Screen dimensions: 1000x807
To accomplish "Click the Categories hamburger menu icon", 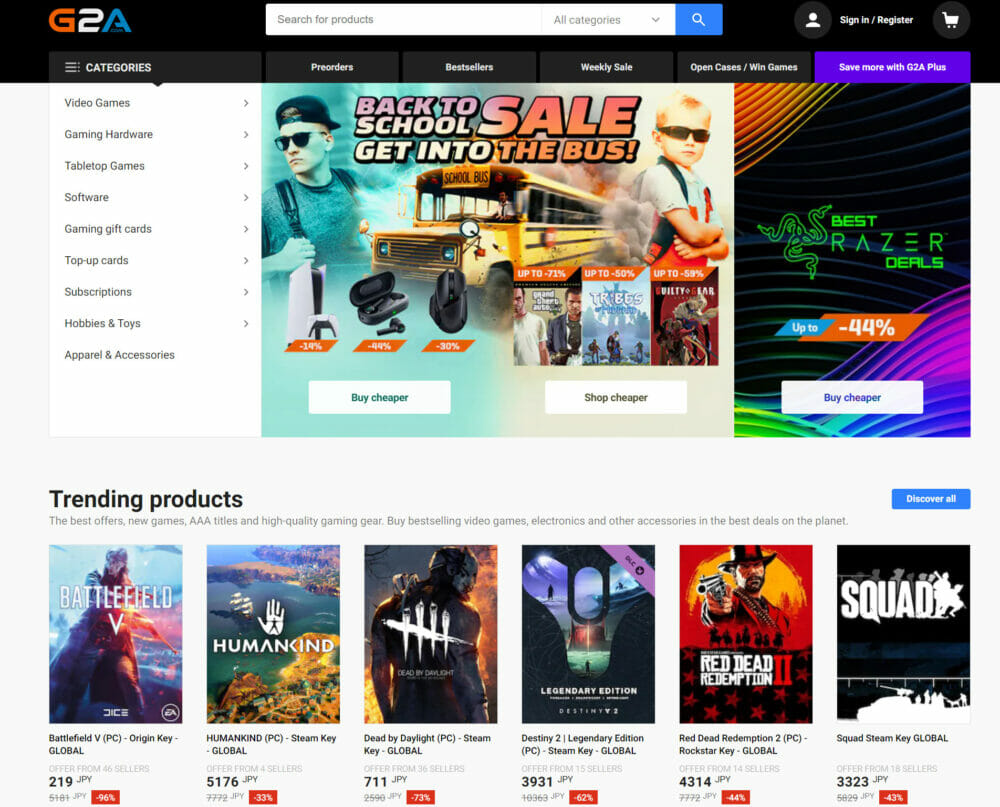I will 72,67.
